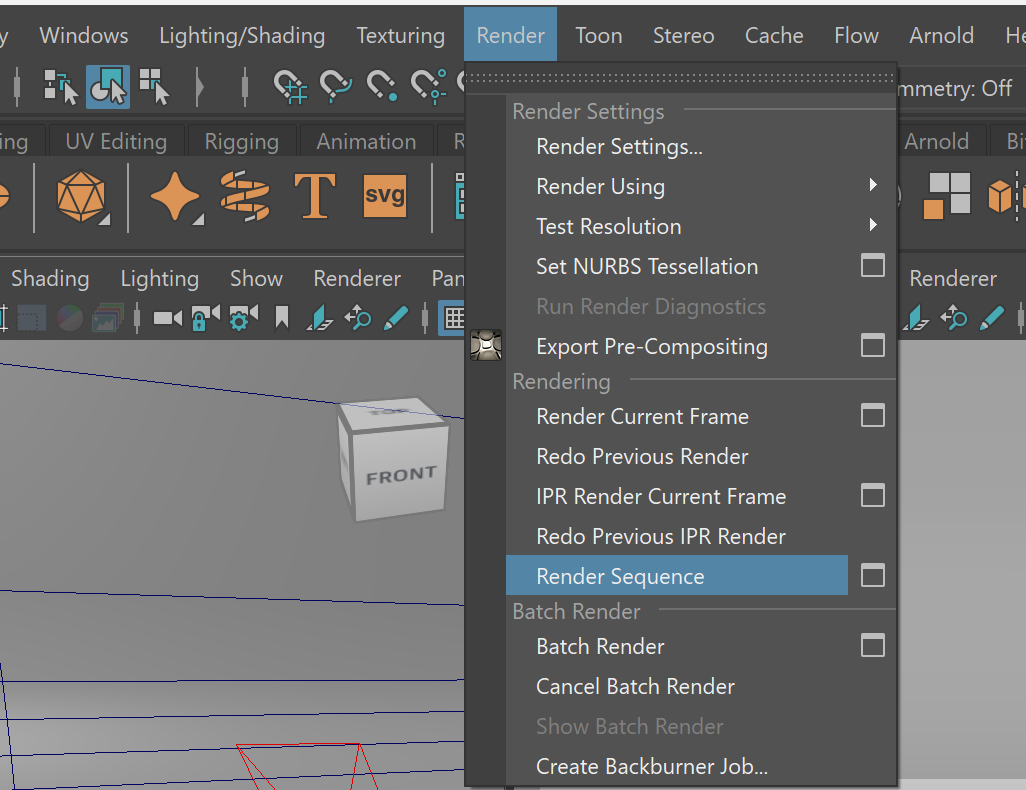Viewport: 1026px width, 790px height.
Task: Click the menu tear-off dotted bar
Action: pos(681,76)
